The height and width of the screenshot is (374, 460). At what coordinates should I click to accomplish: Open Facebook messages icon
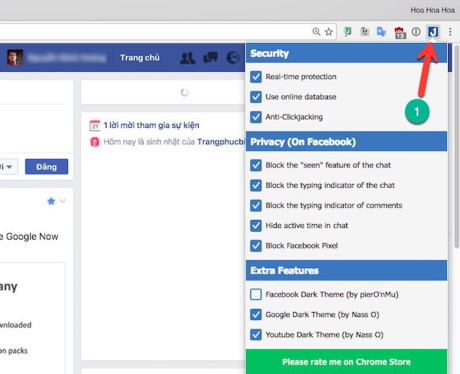(210, 58)
